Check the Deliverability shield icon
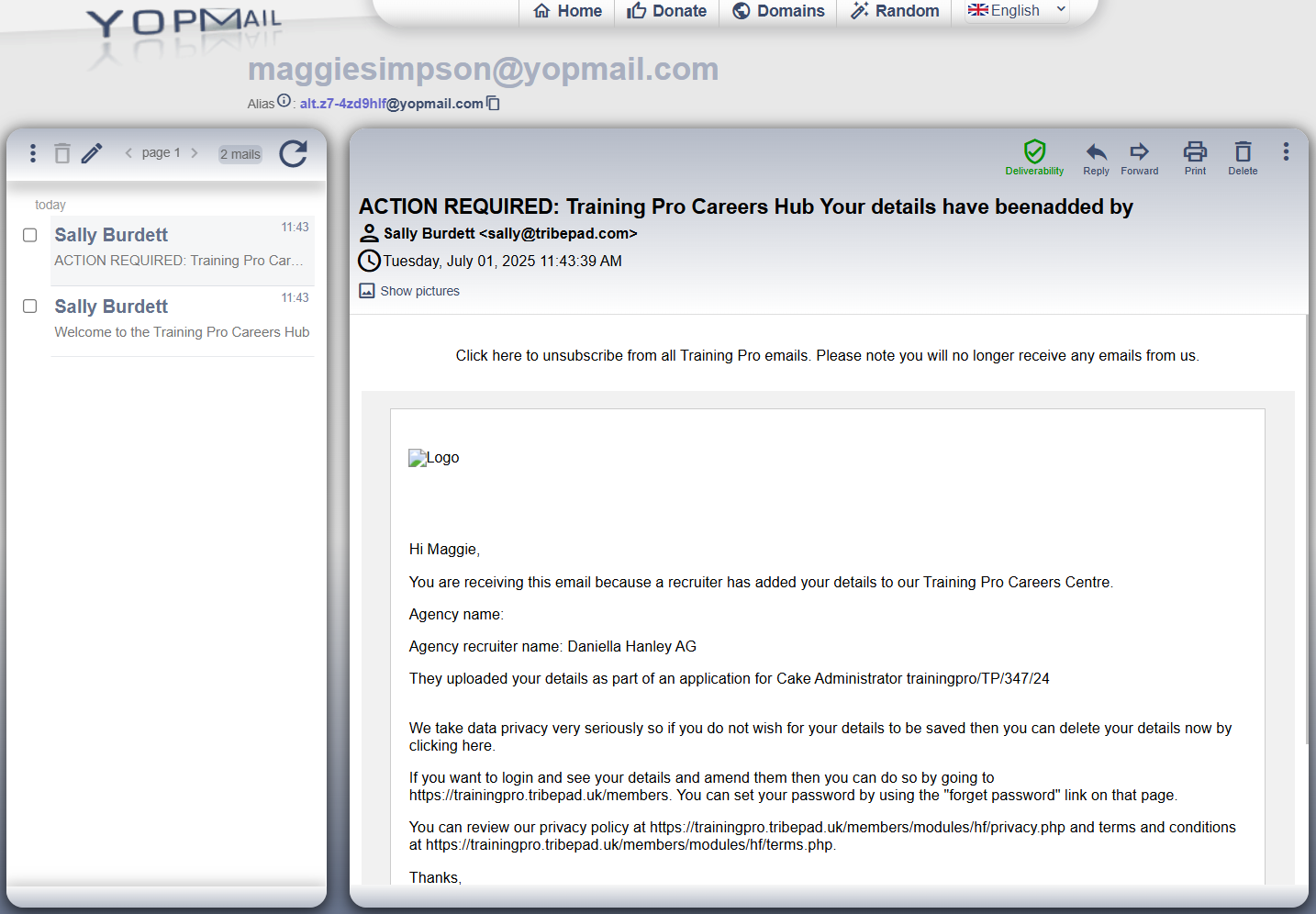 [1034, 157]
